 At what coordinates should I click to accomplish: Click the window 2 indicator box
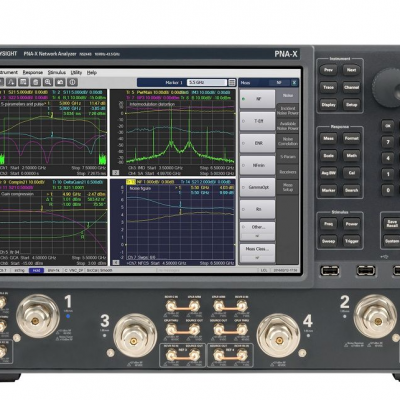click(116, 173)
